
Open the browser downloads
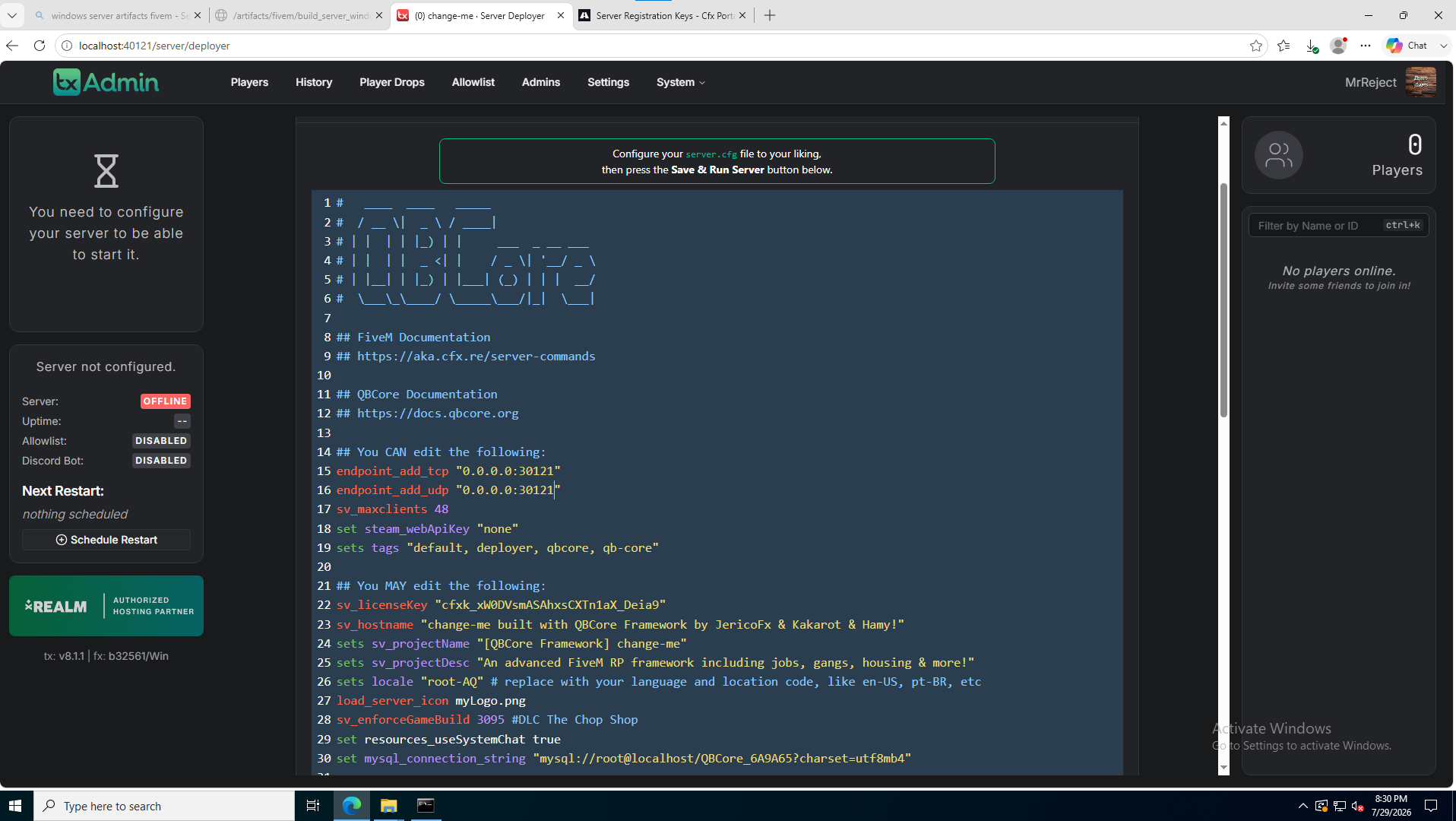click(1312, 46)
